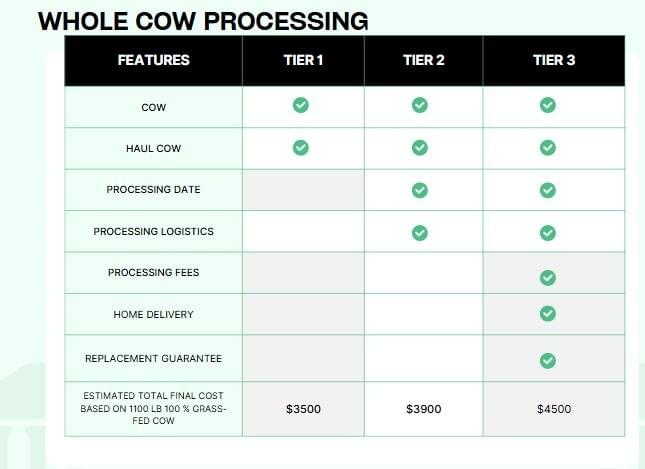Click the Tier 3 Replacement Guarantee checkmark
Viewport: 645px width, 469px height.
pos(547,360)
